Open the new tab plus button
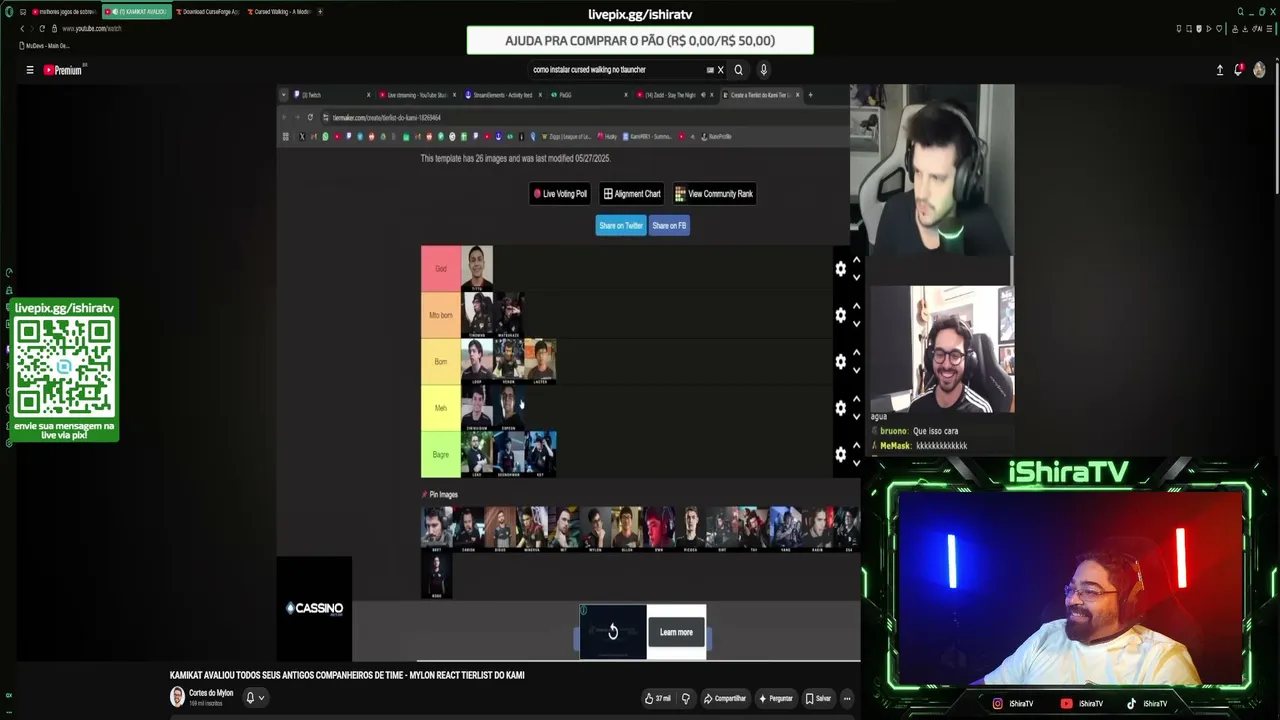 click(x=320, y=12)
